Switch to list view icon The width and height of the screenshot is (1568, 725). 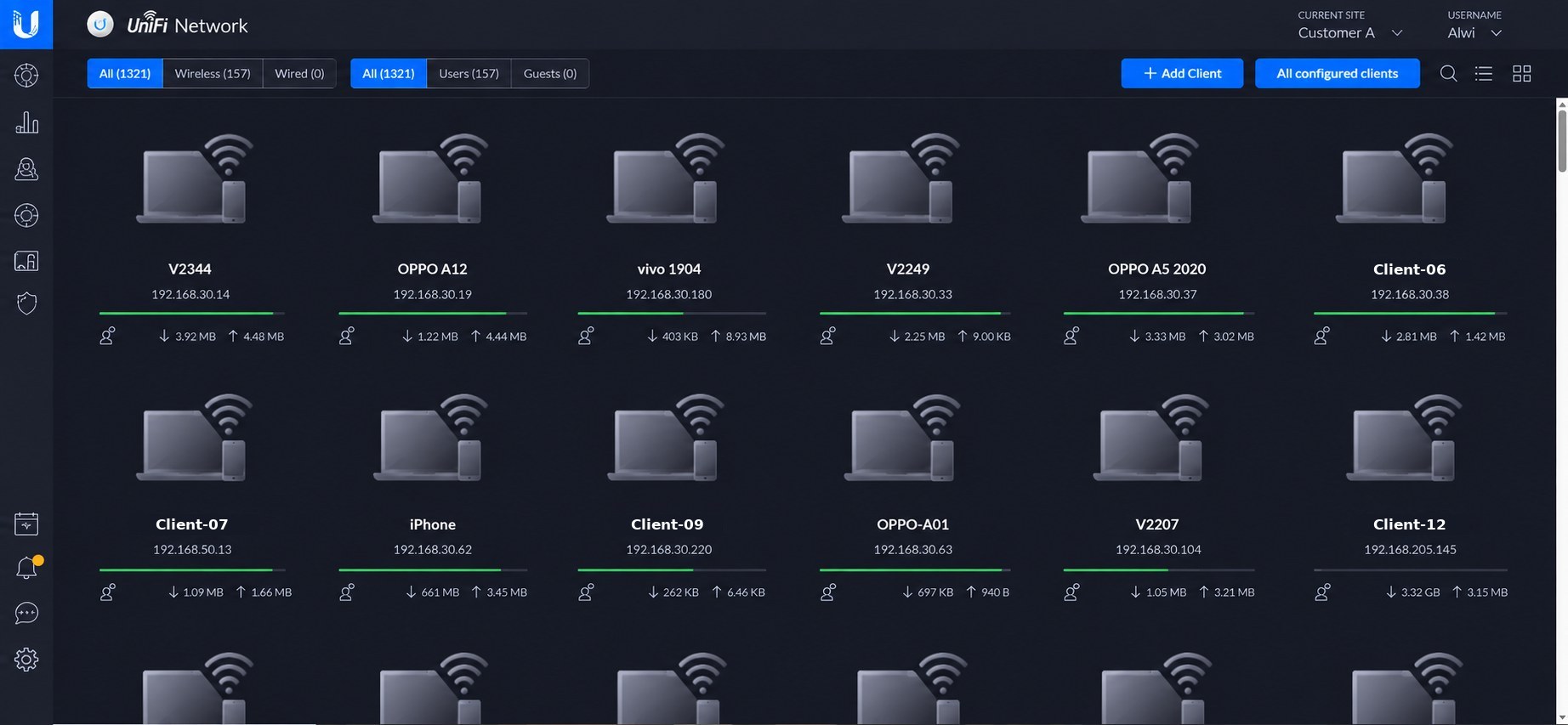coord(1484,74)
